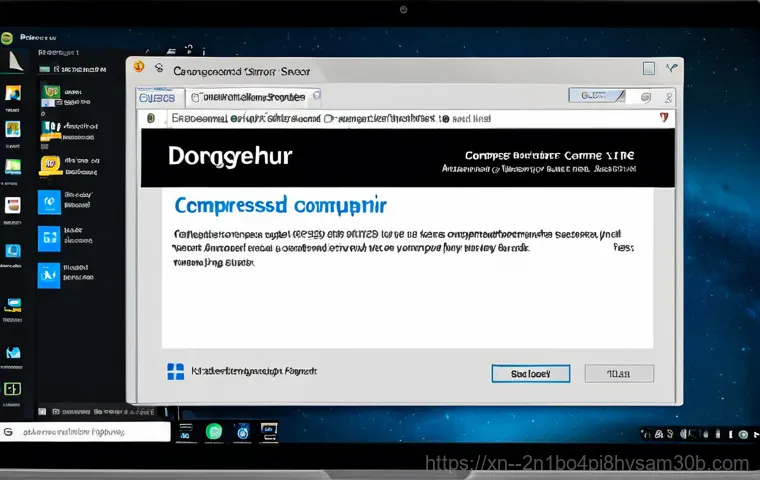Screen dimensions: 760x480
Task: Click the small square icon at start menu bottom
Action: 42,411
